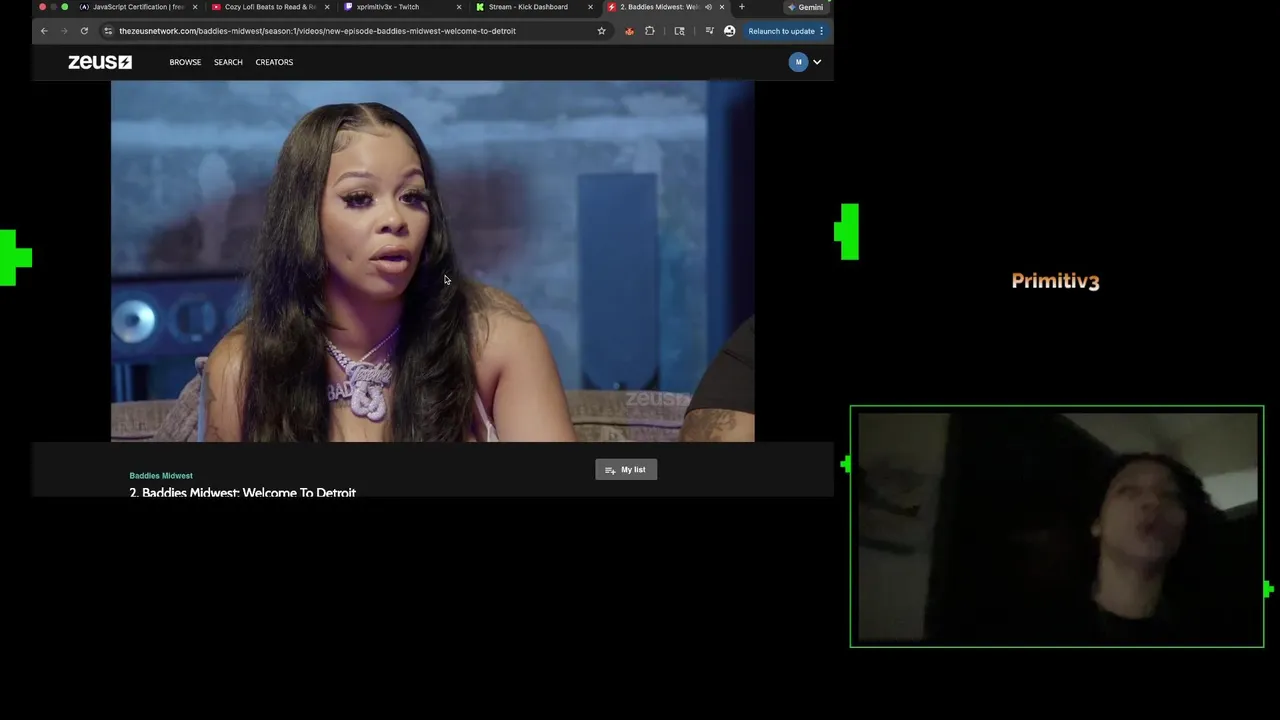Click Relaunch to update button
This screenshot has height=720, width=1280.
pos(786,31)
